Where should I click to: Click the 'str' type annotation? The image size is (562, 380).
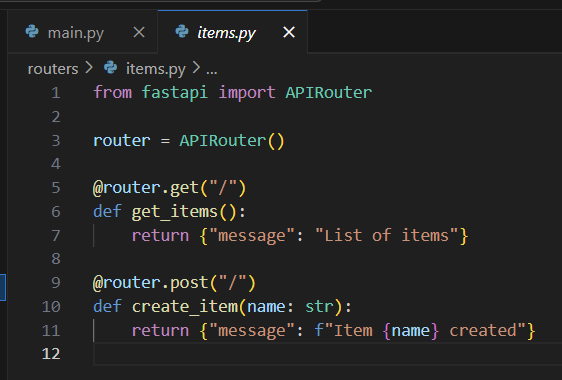(319, 307)
